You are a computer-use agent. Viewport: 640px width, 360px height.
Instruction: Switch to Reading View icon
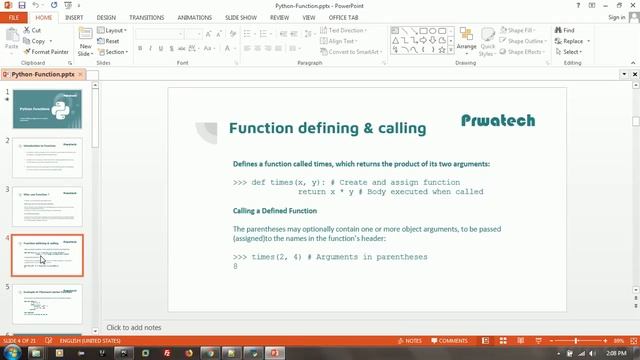(x=521, y=340)
